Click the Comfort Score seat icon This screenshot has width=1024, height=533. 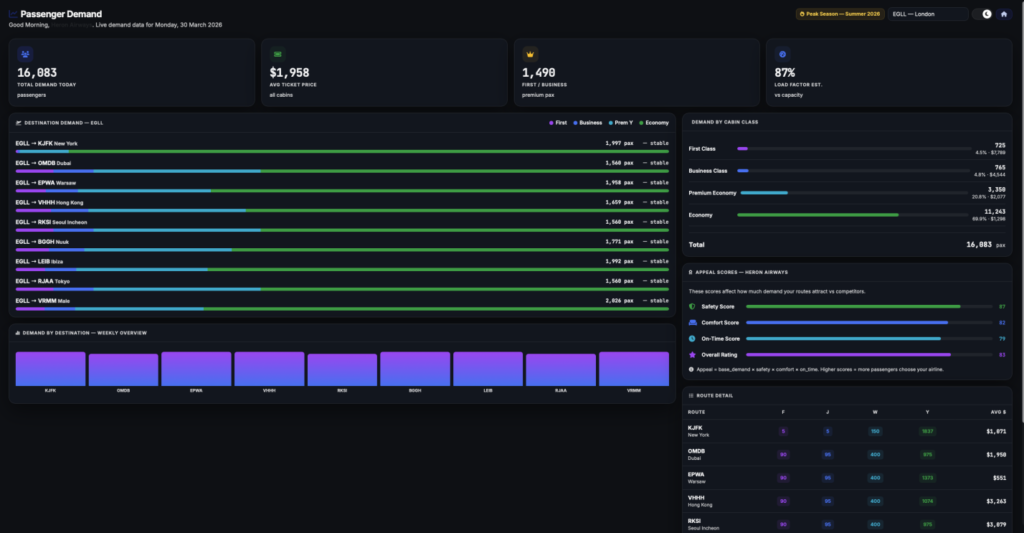pos(692,323)
